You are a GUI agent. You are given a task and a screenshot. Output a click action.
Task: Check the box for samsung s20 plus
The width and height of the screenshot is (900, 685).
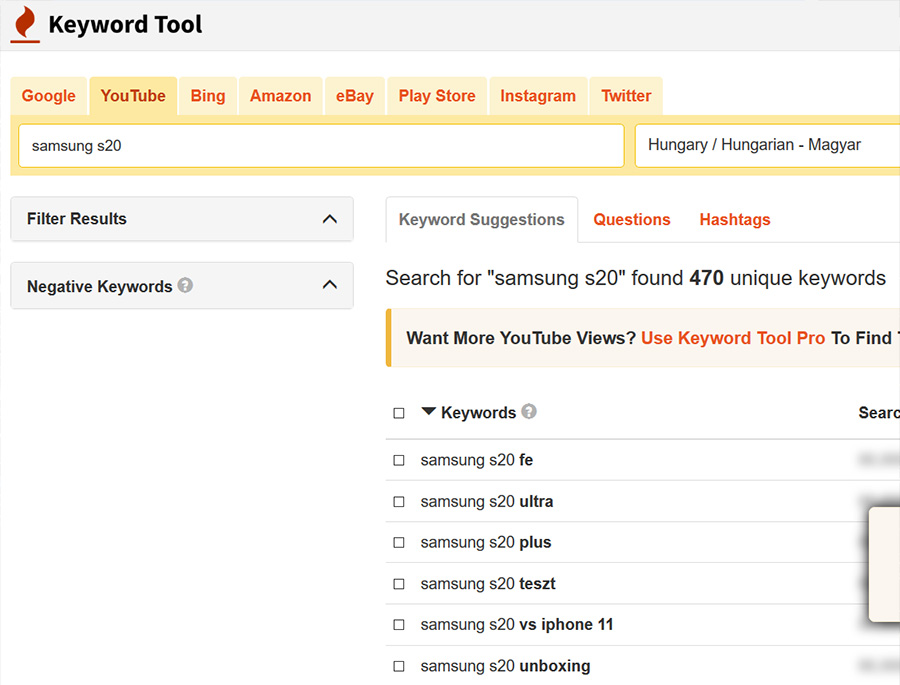(x=399, y=543)
